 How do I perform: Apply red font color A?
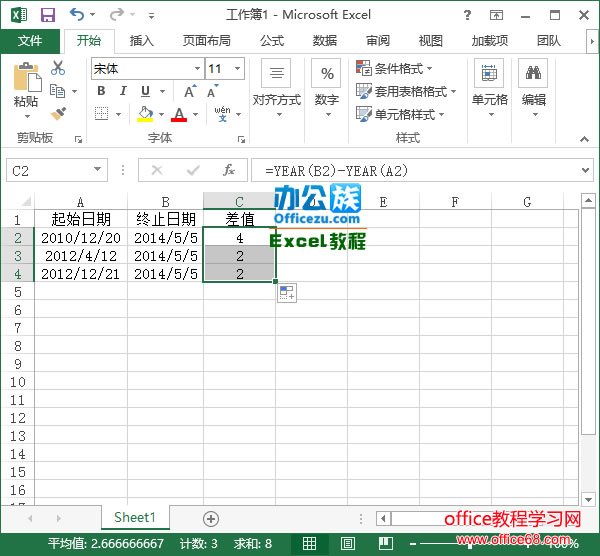(x=179, y=114)
